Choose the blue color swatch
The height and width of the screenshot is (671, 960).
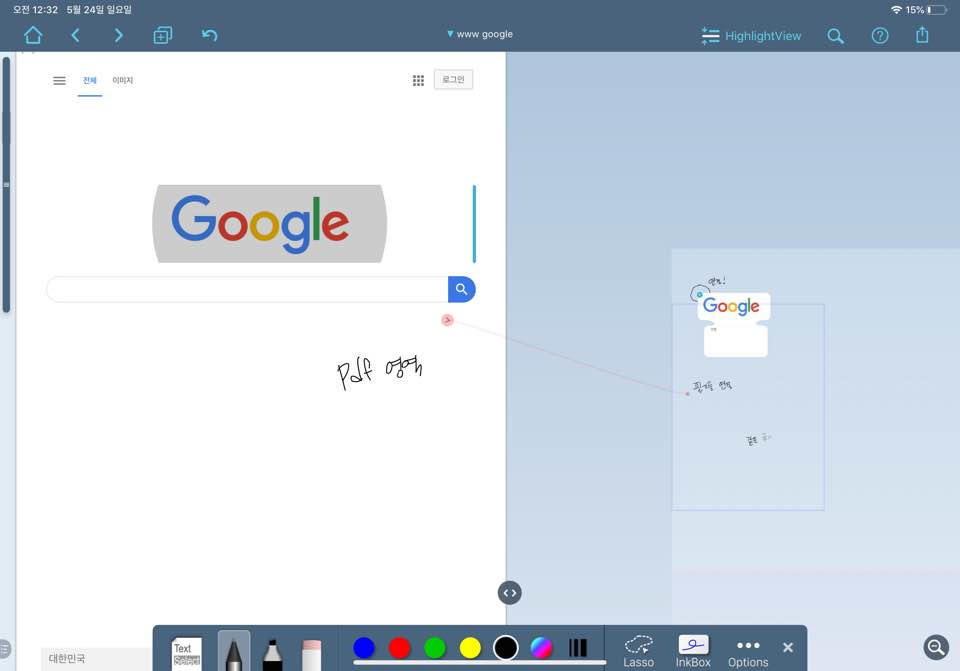pyautogui.click(x=364, y=647)
